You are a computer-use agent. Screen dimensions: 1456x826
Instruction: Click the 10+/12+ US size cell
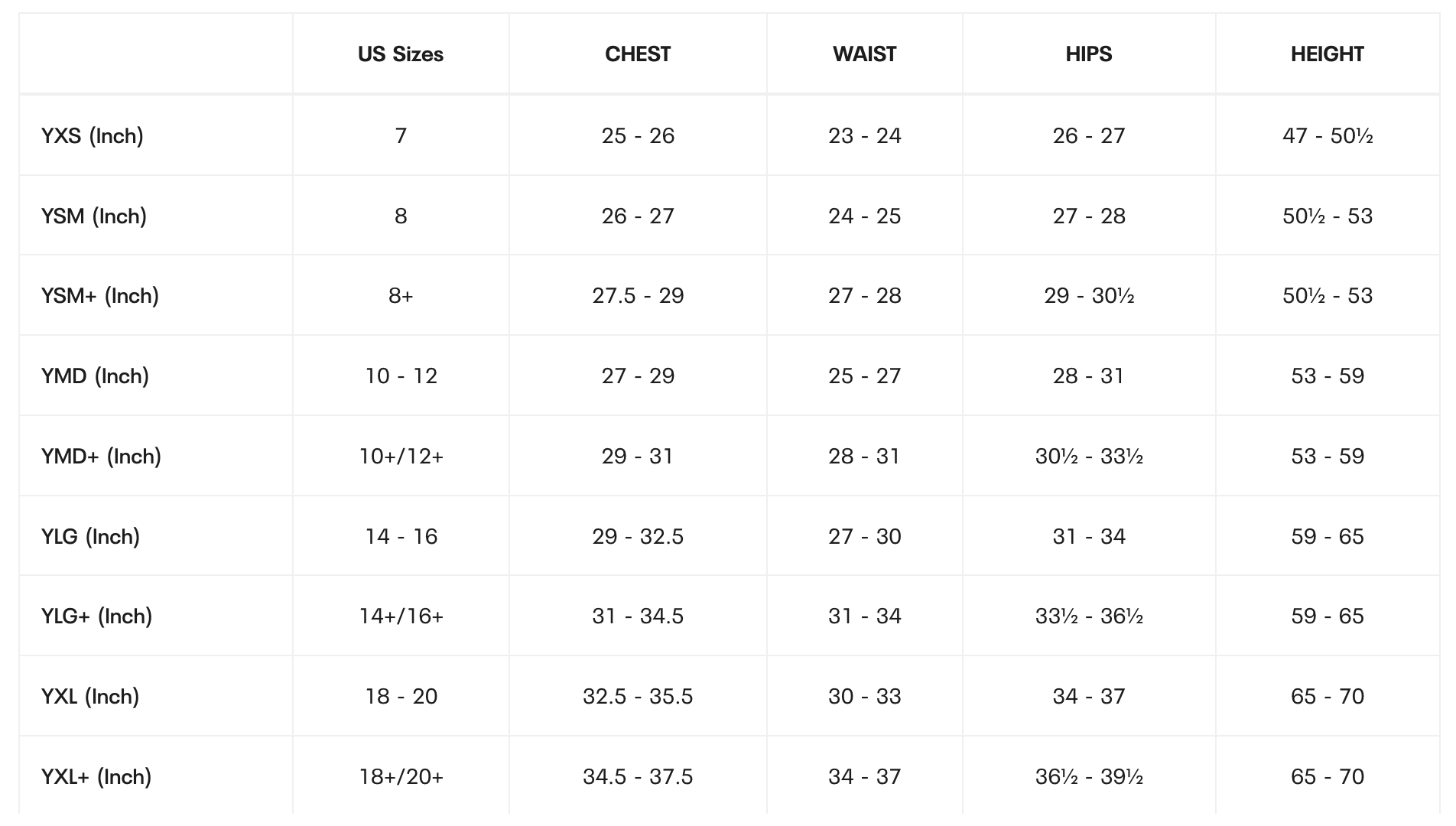401,457
